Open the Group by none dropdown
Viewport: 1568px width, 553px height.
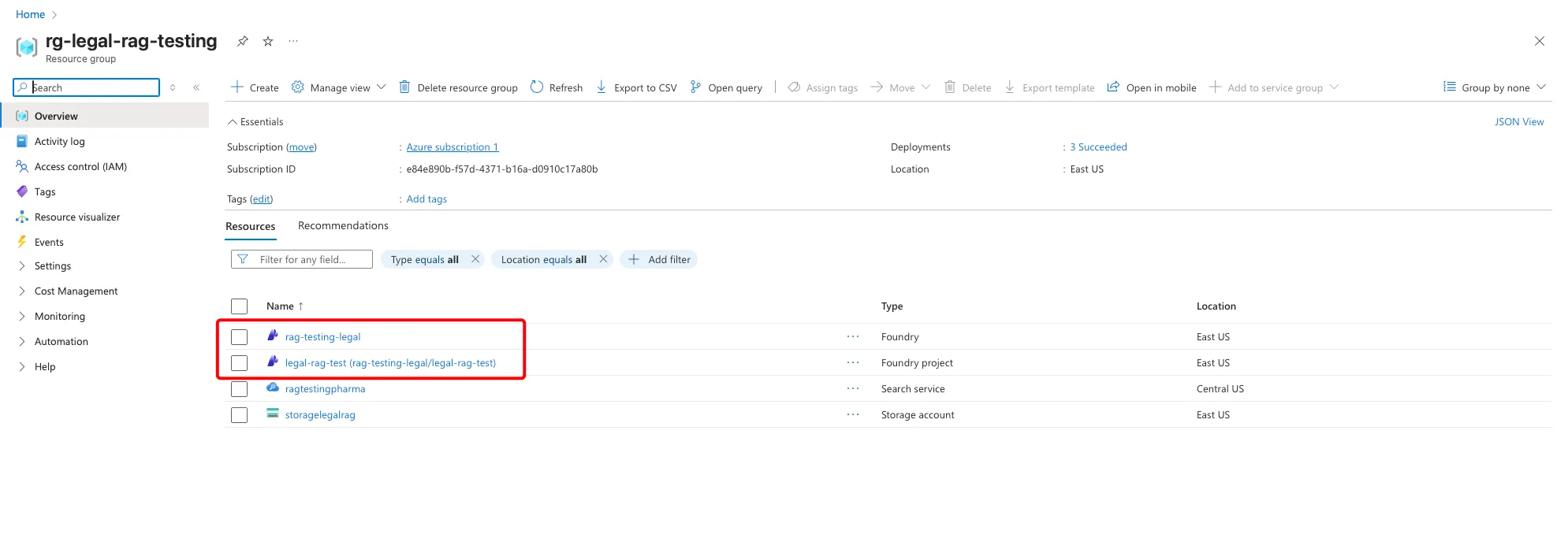point(1495,87)
